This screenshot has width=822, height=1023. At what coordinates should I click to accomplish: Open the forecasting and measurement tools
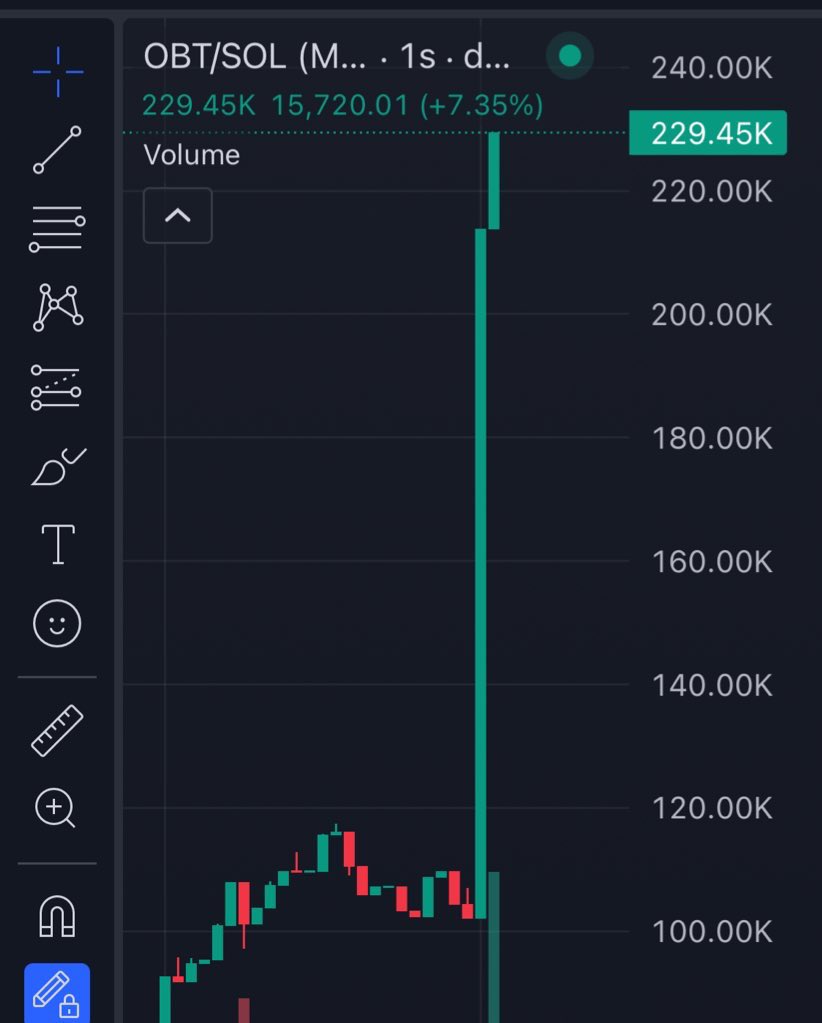[56, 388]
